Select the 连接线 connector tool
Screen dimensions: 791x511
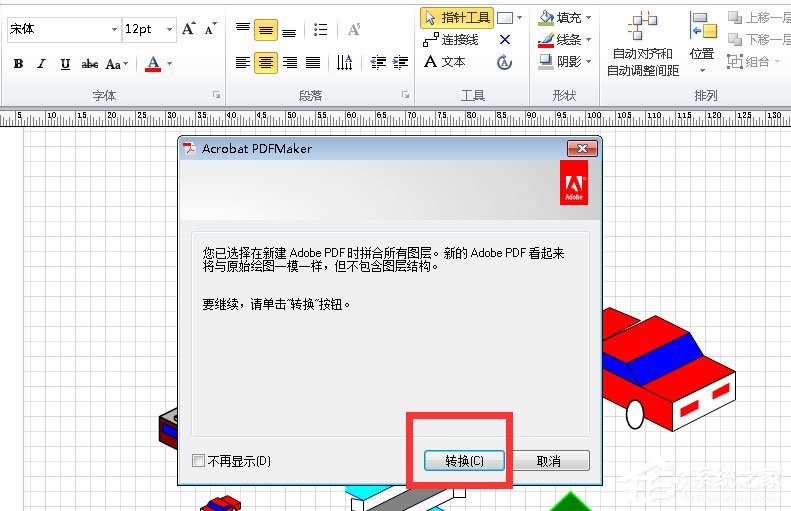[x=450, y=40]
